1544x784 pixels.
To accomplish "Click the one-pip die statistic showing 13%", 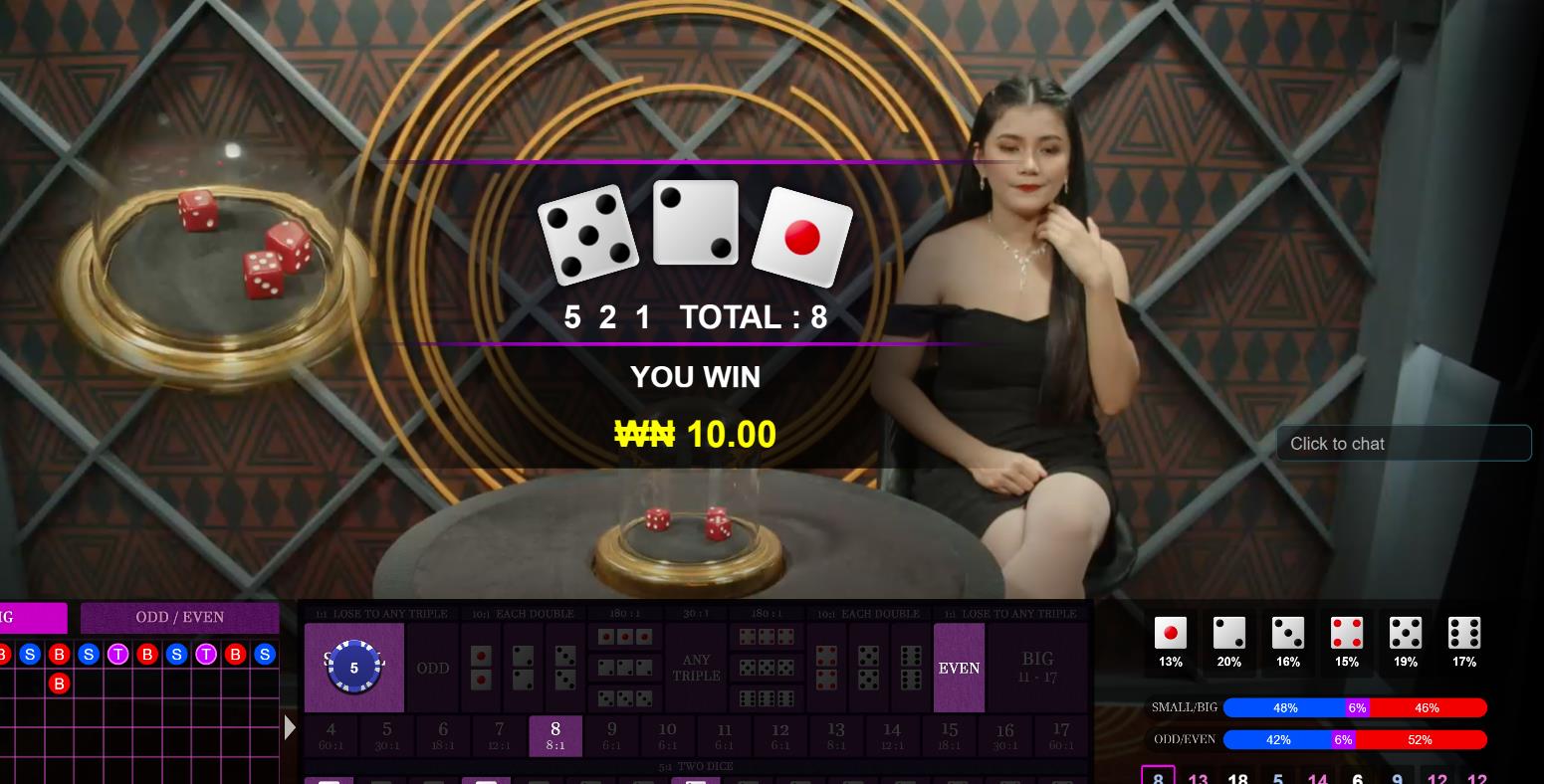I will [x=1170, y=641].
